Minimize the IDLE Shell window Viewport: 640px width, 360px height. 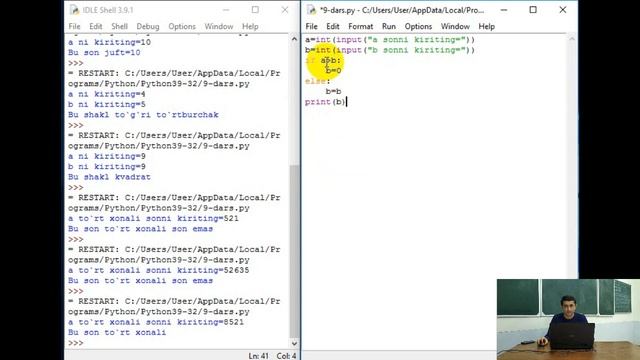coord(226,10)
